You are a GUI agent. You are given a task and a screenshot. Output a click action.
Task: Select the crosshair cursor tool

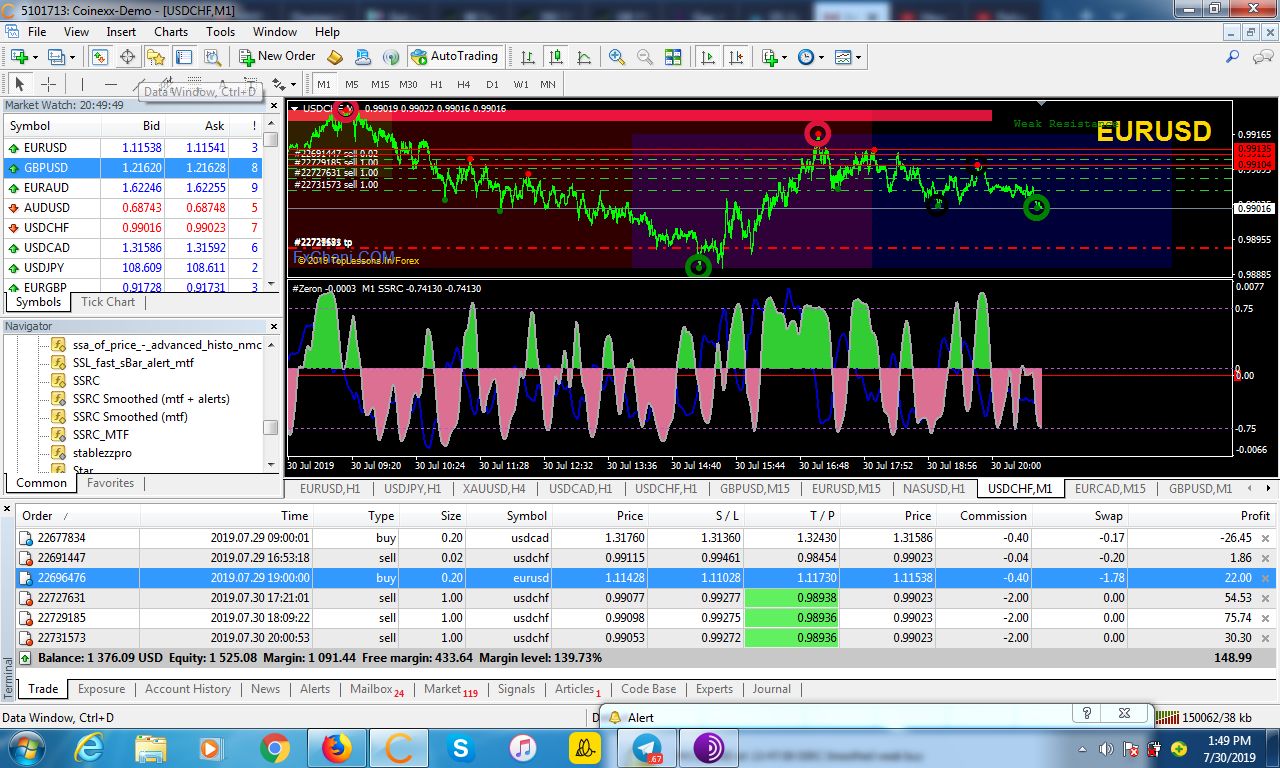pyautogui.click(x=47, y=85)
